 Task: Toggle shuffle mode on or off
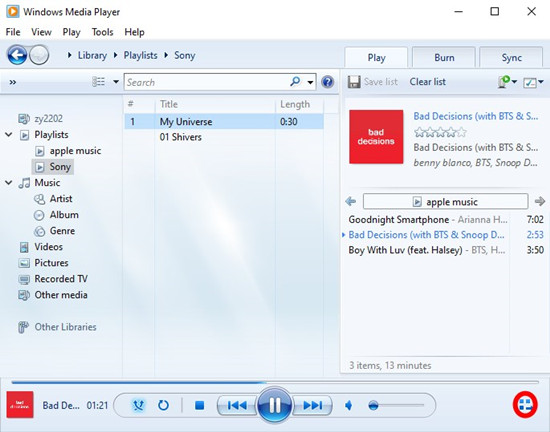pyautogui.click(x=138, y=405)
